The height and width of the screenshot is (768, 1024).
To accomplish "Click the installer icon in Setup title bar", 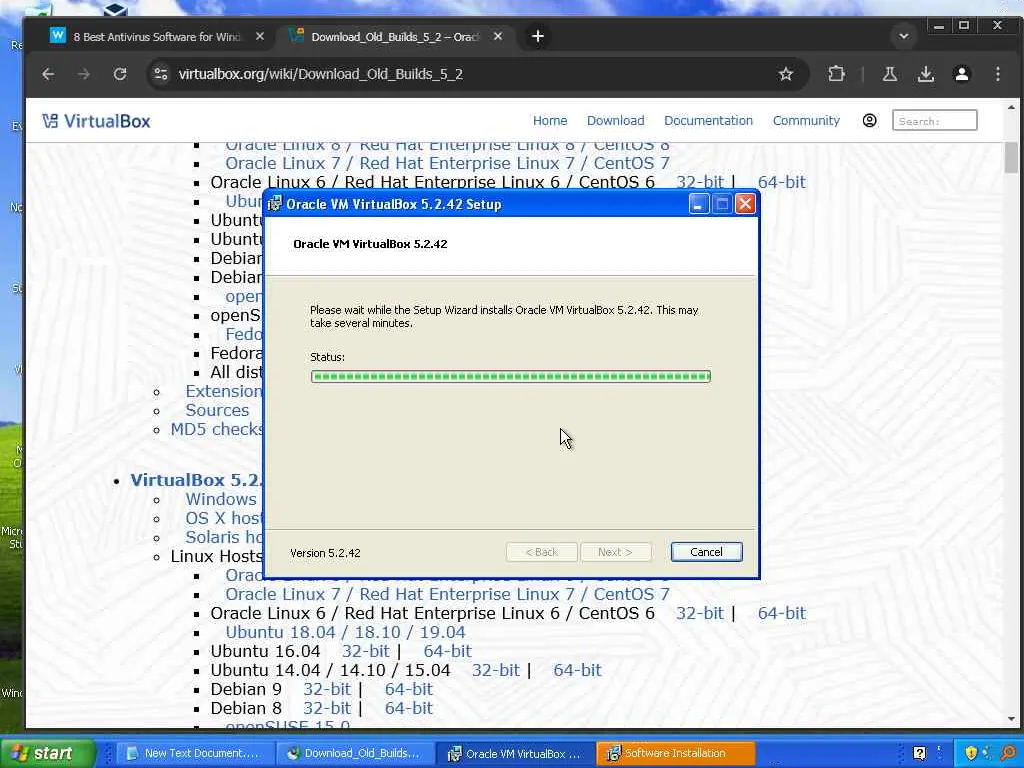I will click(x=274, y=204).
